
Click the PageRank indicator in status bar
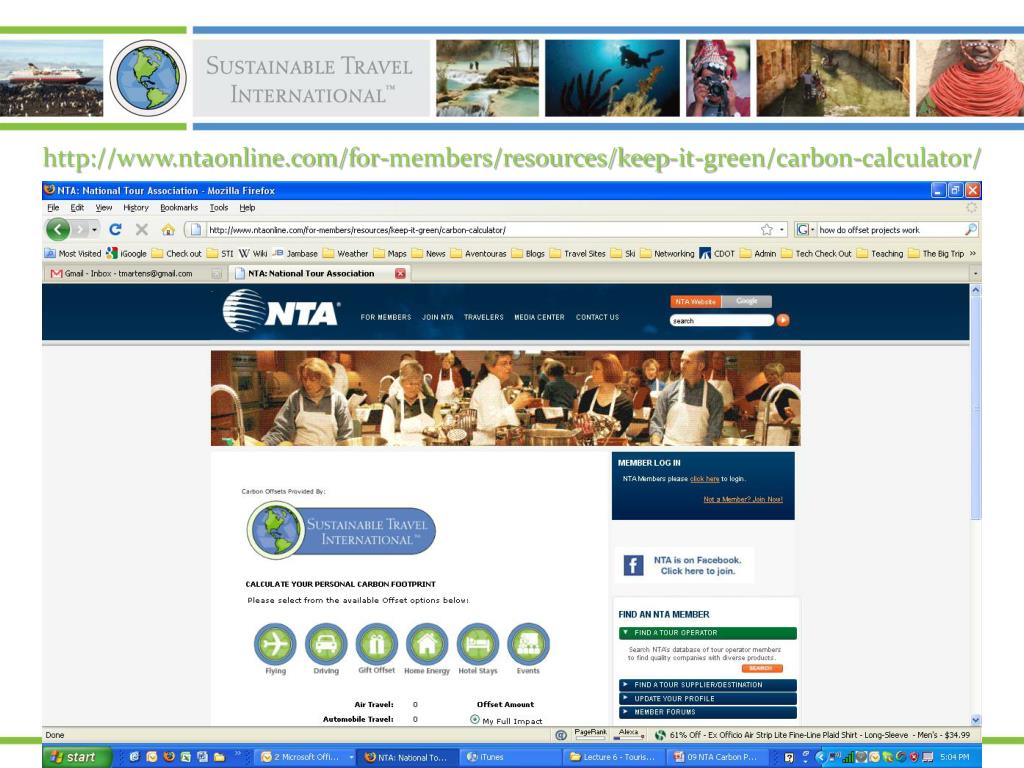[590, 734]
